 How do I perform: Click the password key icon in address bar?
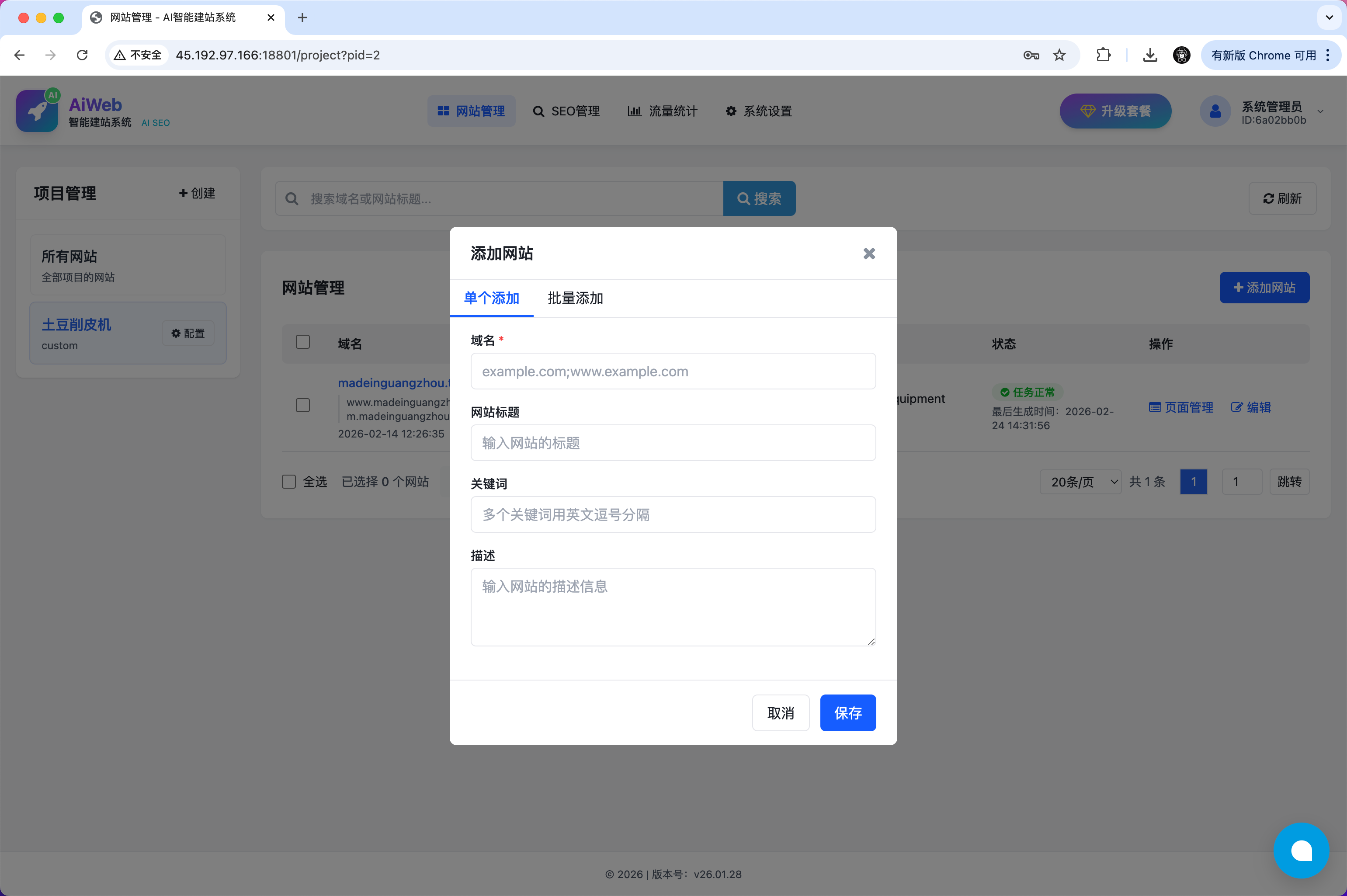pyautogui.click(x=1031, y=55)
